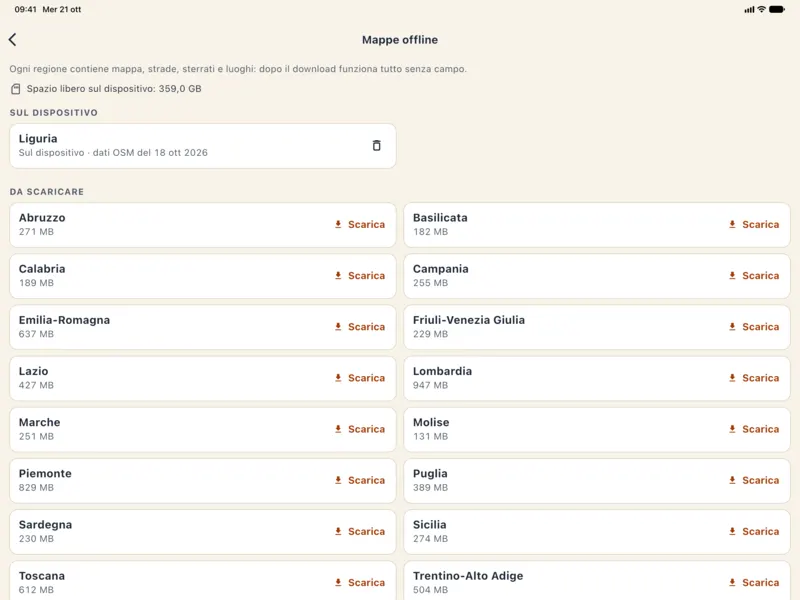Viewport: 800px width, 600px height.
Task: Download the Abruzzo map
Action: (360, 224)
